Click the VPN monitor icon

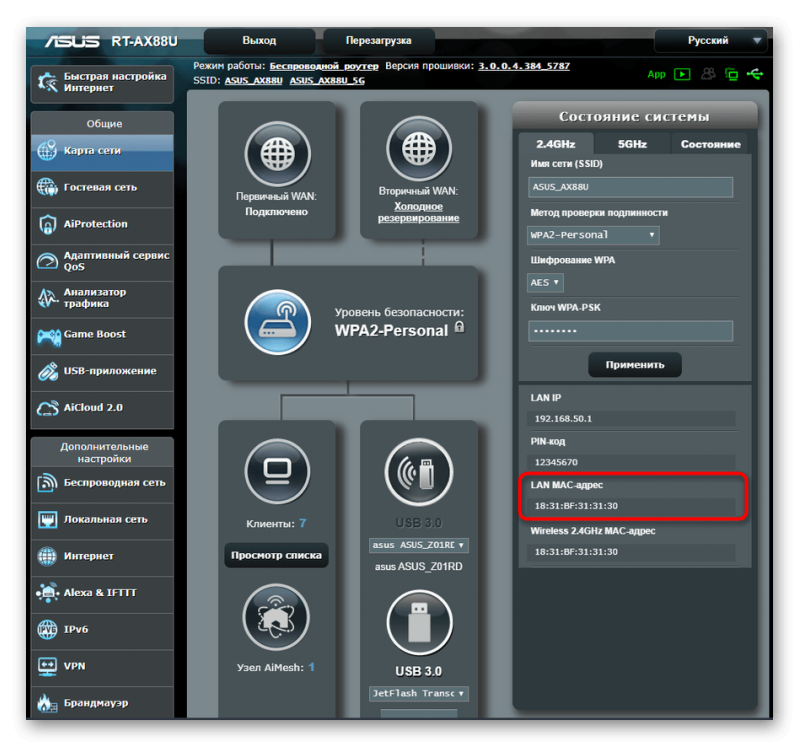[47, 666]
